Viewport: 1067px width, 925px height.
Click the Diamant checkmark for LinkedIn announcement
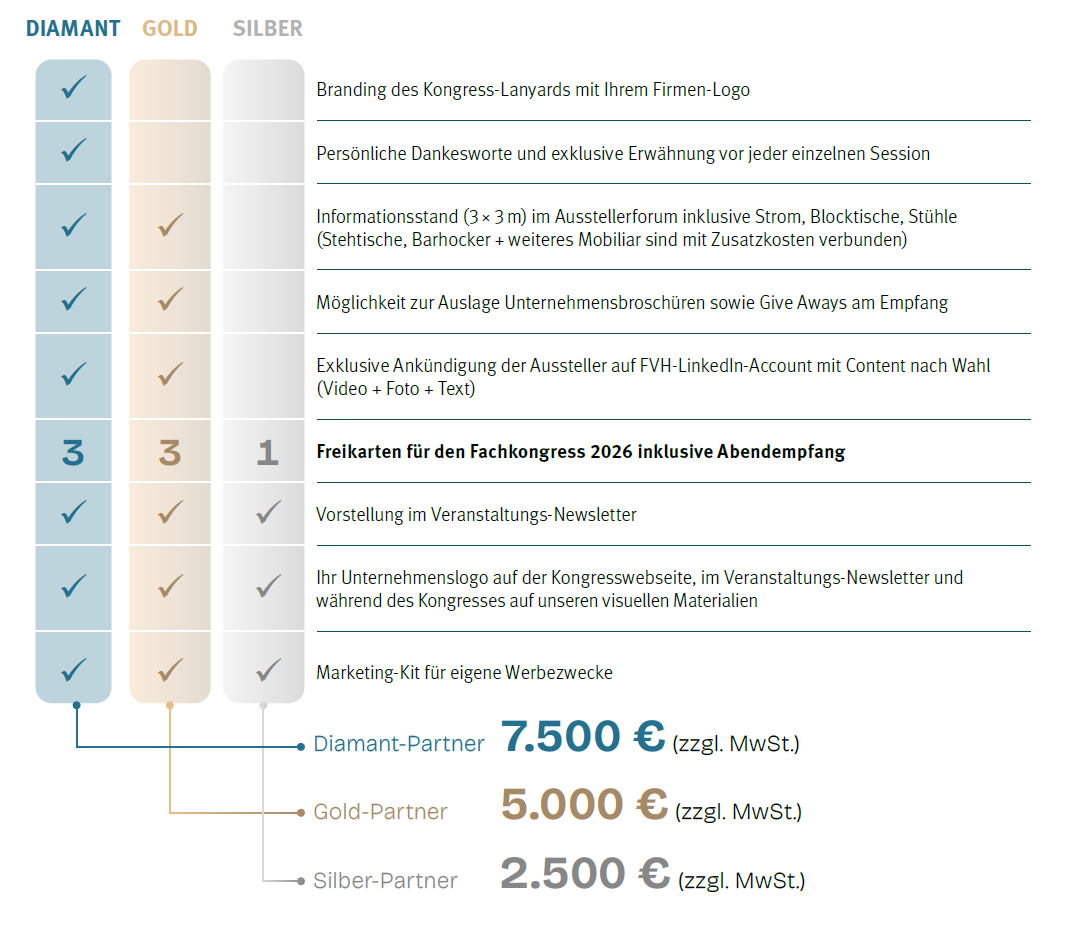coord(73,375)
